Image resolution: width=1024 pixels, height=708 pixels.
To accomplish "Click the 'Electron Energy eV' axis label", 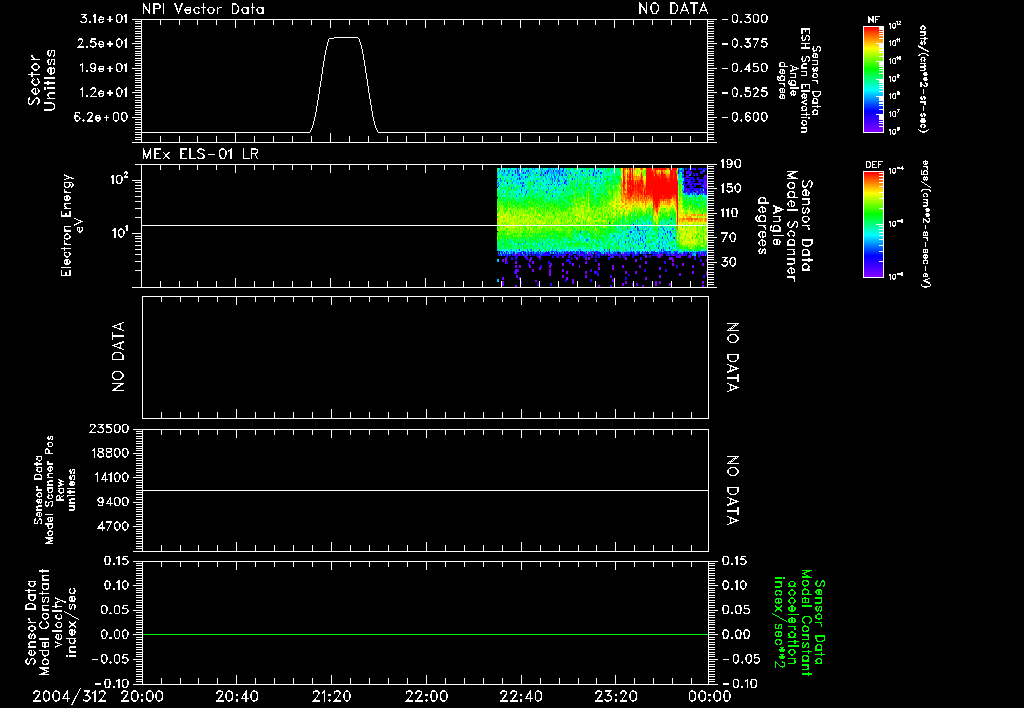I will [71, 225].
